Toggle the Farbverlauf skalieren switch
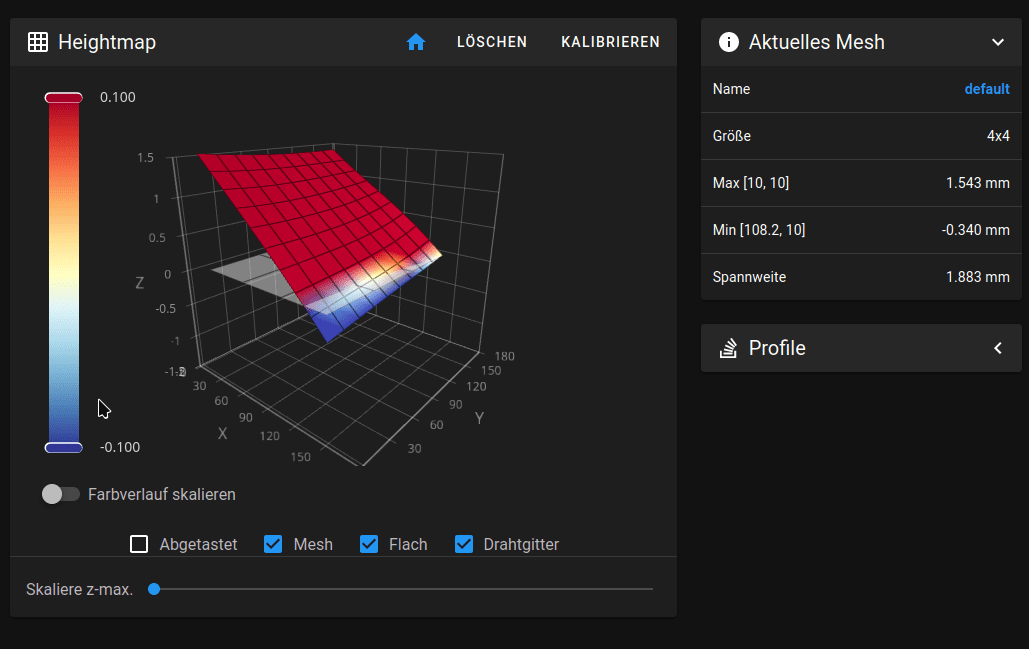This screenshot has width=1029, height=649. point(60,494)
